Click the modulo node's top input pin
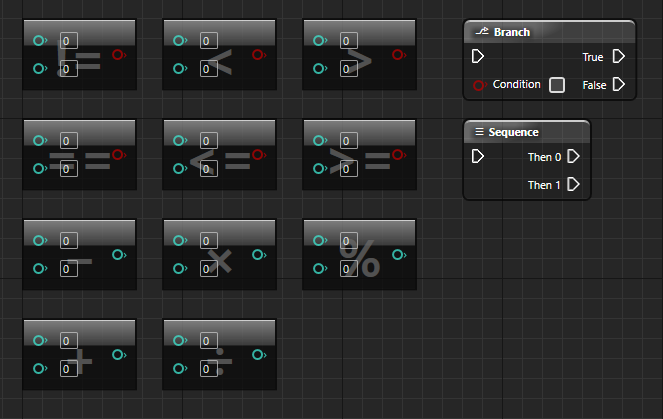 (x=320, y=241)
